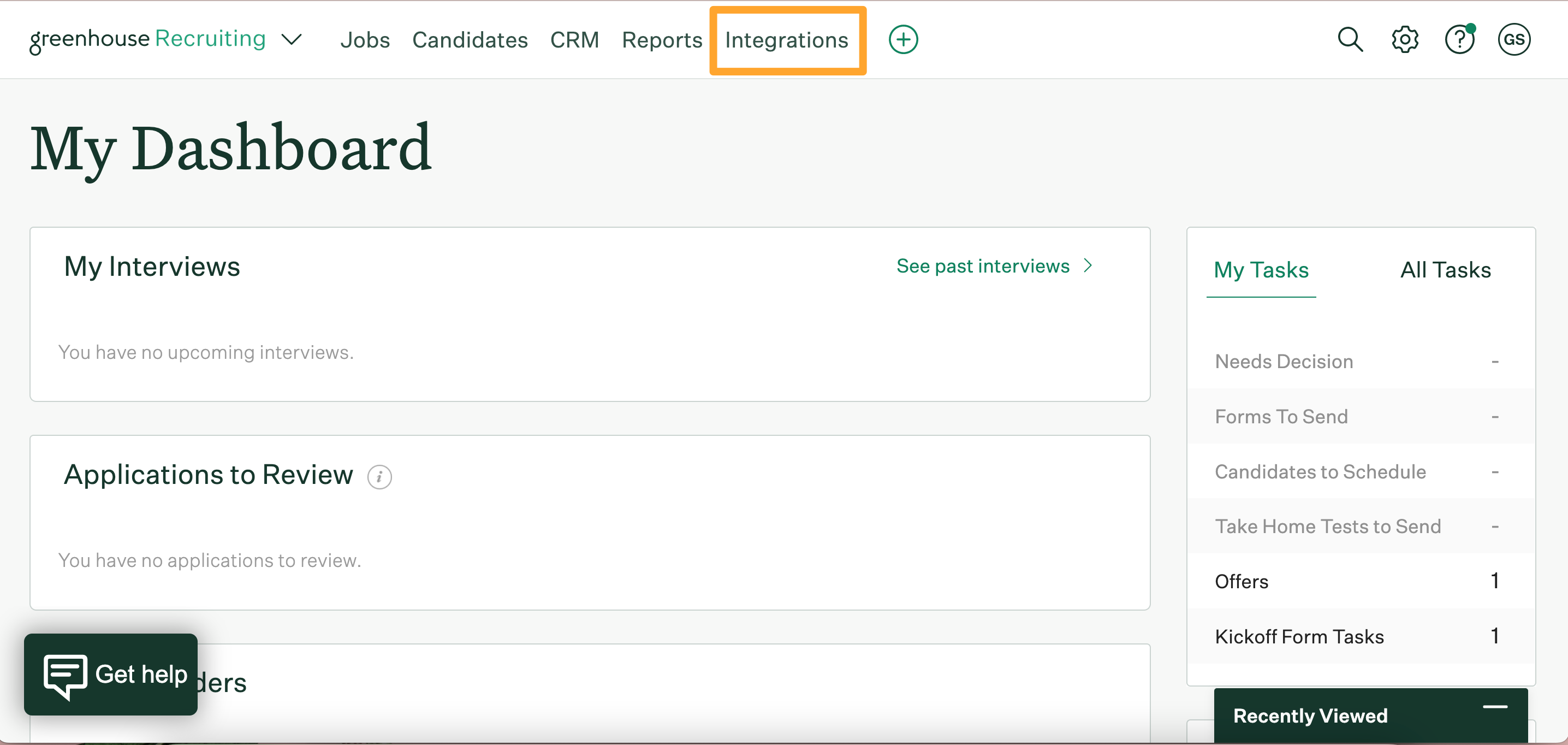Open the help menu with notification dot
1568x745 pixels.
click(1460, 39)
